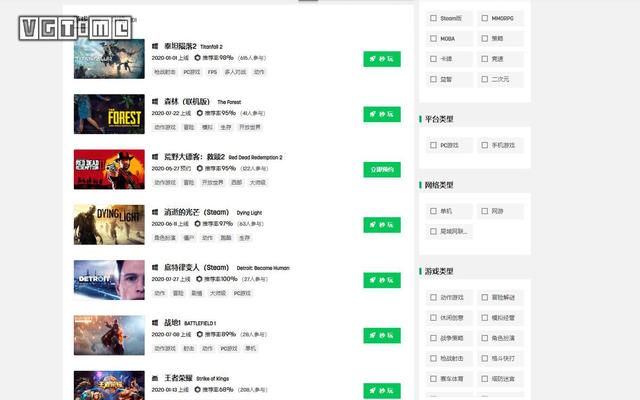Viewport: 640px width, 400px height.
Task: Click the Windows icon beside Detroit: Become Human
Action: click(x=155, y=268)
